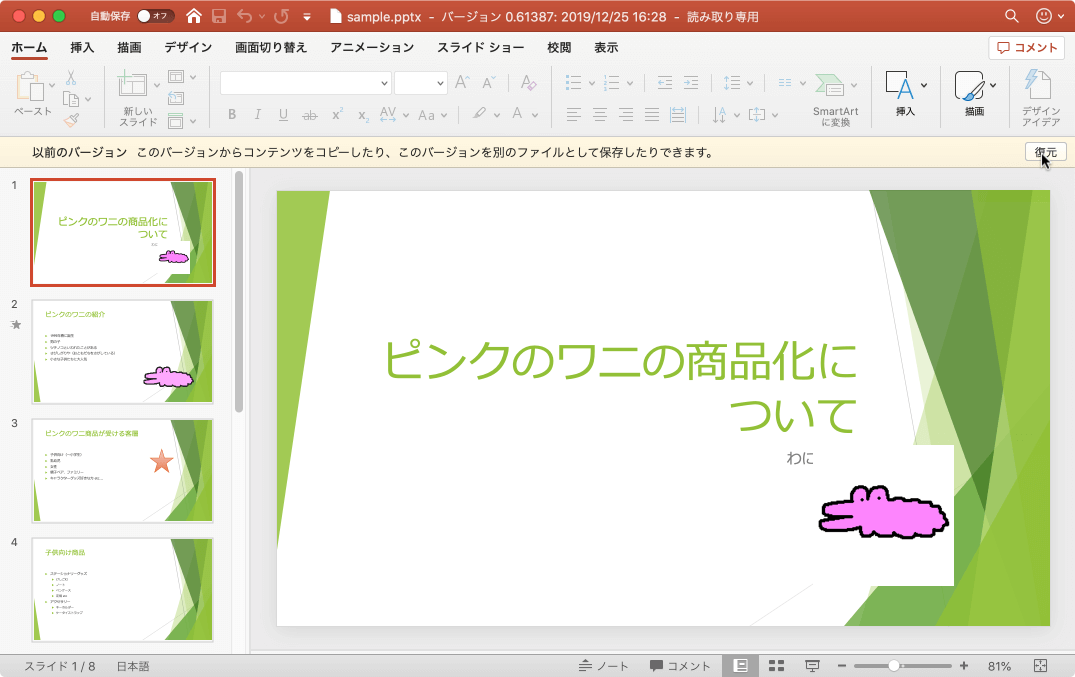
Task: Expand font color dropdown arrow
Action: coord(535,115)
